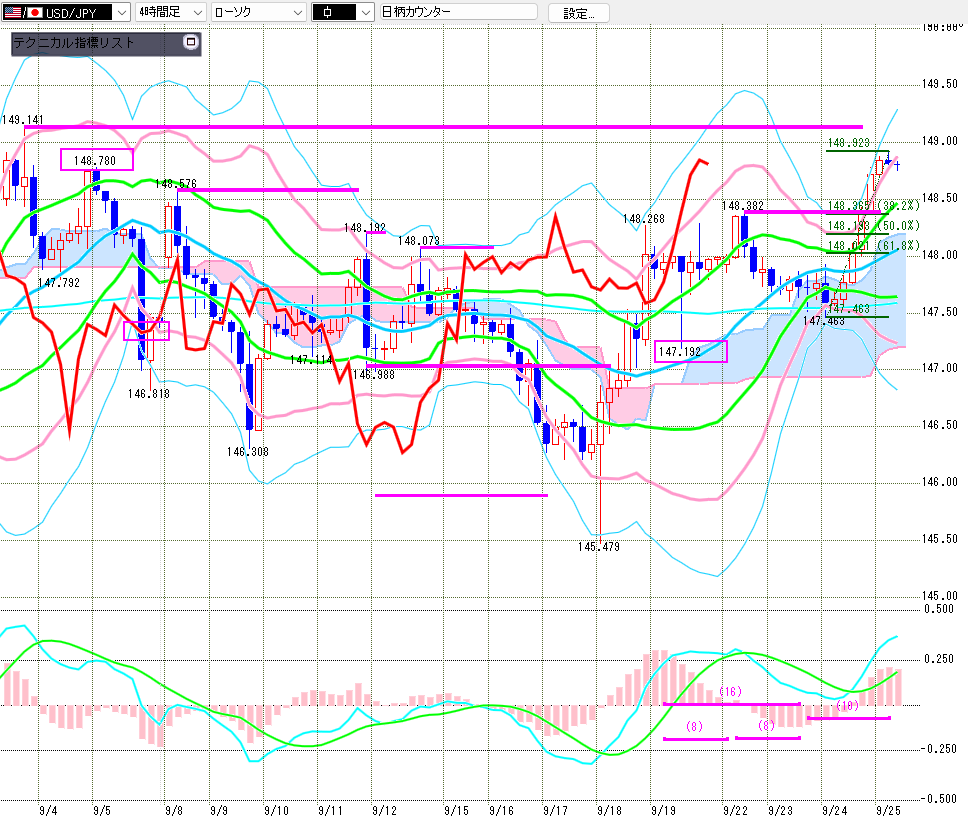Select the (16) day counter marker
Screen dimensions: 968x821
(x=729, y=692)
